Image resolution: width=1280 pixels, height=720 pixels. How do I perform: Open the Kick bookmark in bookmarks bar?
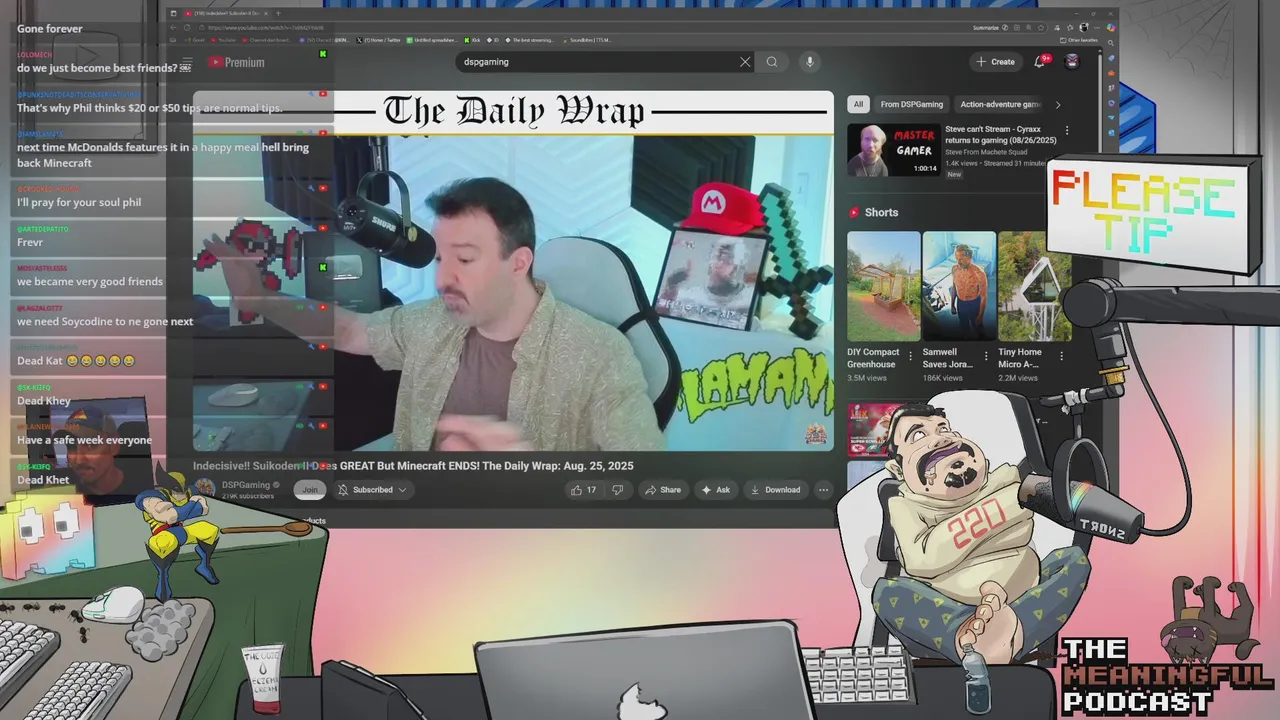[x=472, y=40]
